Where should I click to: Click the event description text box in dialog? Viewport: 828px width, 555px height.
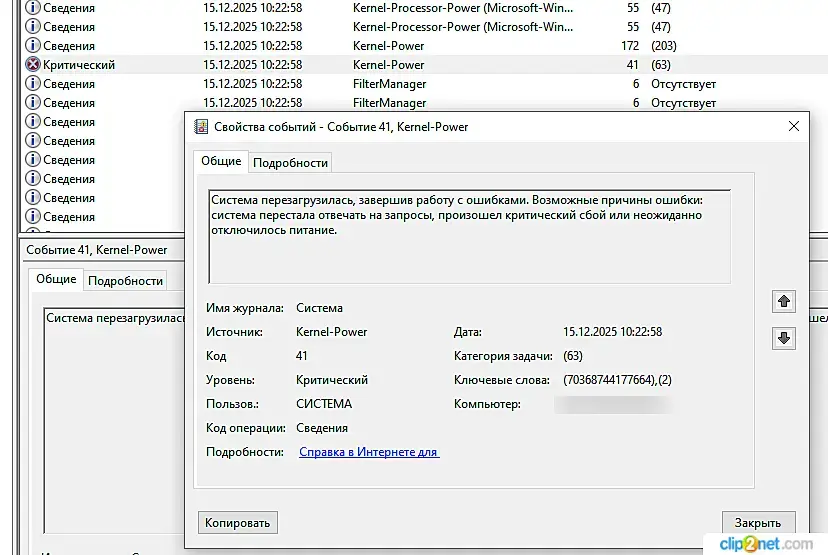[x=469, y=237]
